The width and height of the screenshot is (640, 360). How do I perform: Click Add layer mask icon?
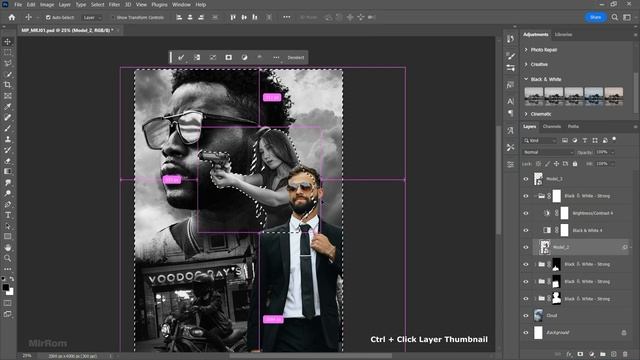click(580, 354)
